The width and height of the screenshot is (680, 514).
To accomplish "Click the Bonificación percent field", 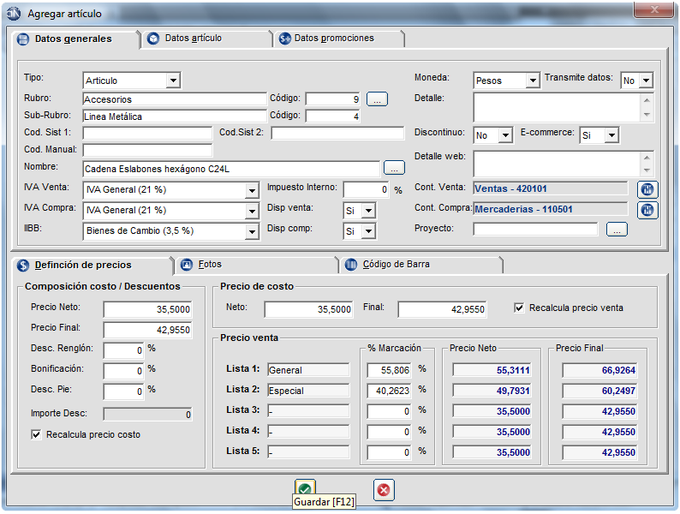I will [124, 371].
